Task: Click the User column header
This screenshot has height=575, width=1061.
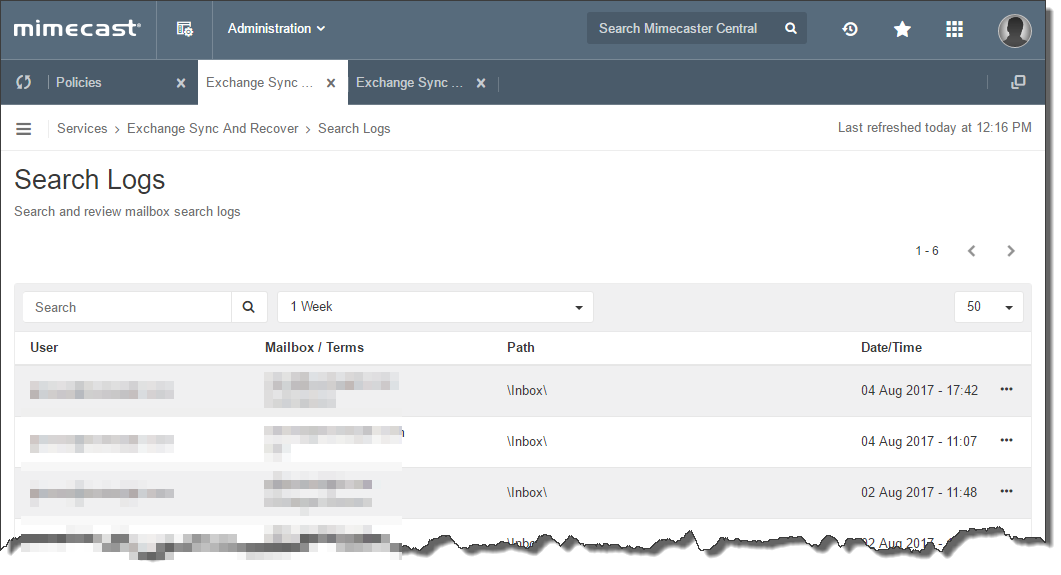Action: click(44, 348)
